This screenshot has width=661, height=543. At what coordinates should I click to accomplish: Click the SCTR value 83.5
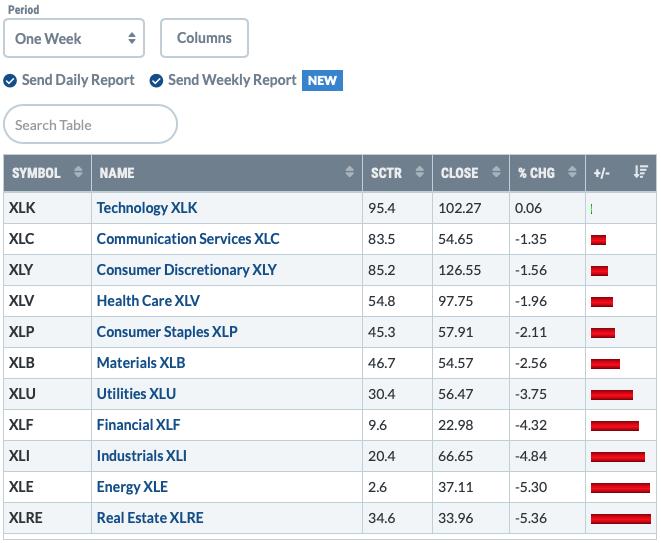coord(382,239)
